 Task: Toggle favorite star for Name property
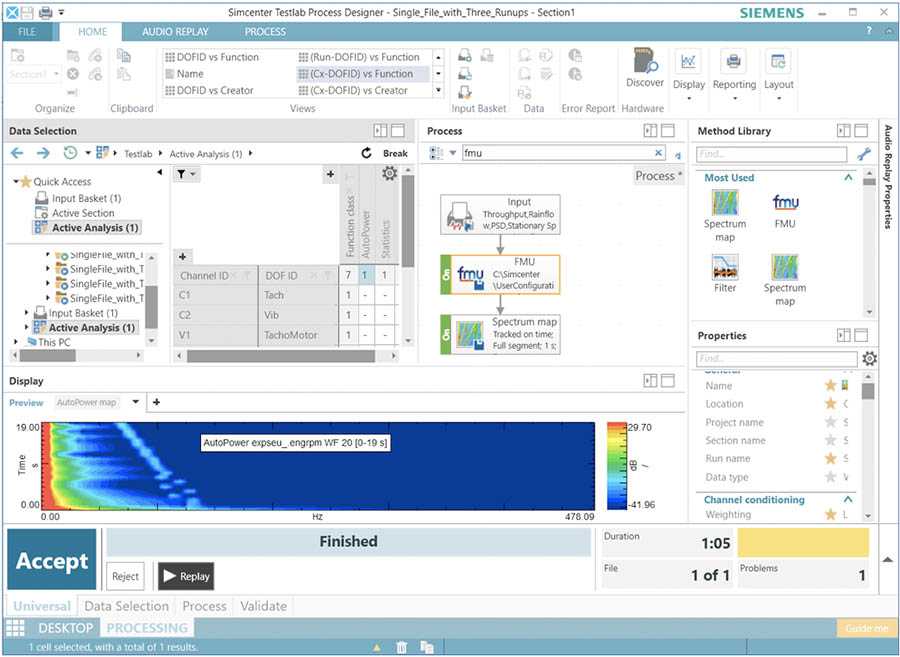point(830,386)
